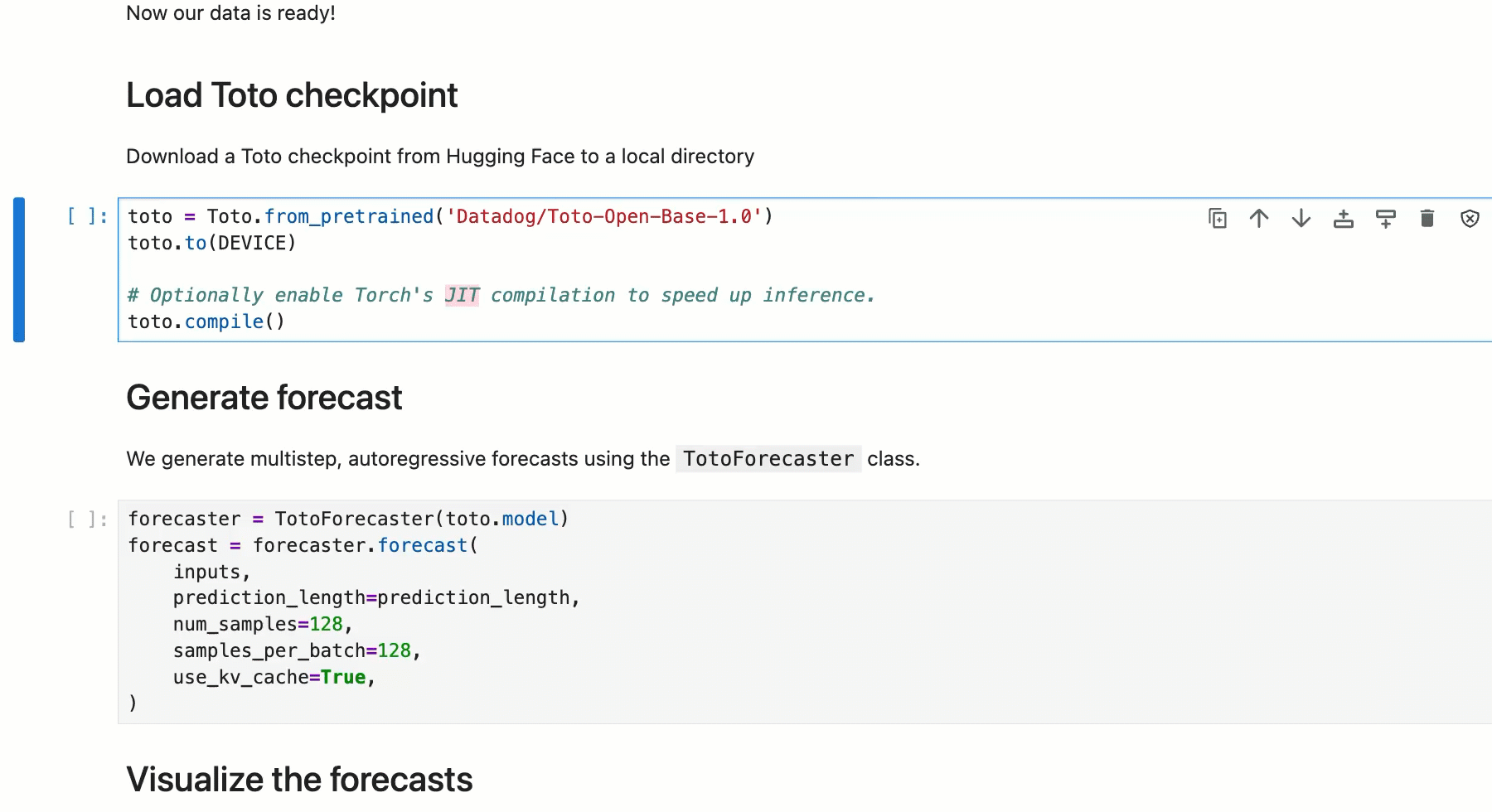
Task: Delete the selected cell using trash icon
Action: pos(1427,218)
